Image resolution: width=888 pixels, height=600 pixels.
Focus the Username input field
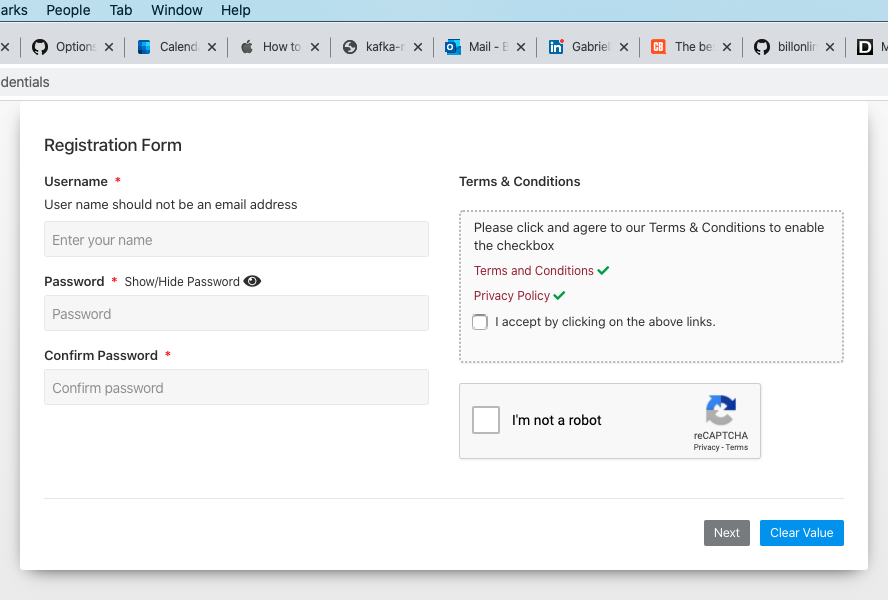tap(236, 240)
